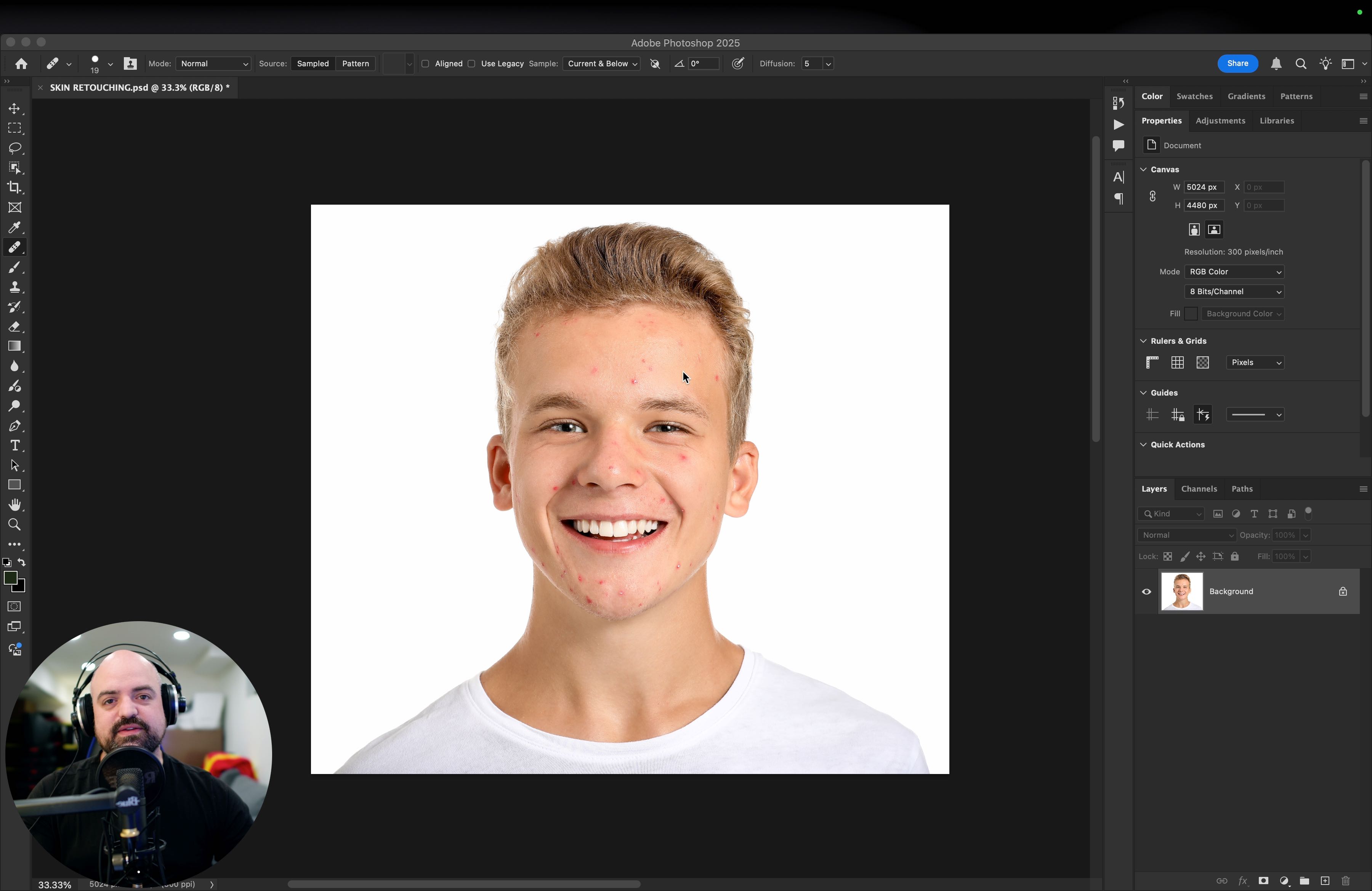
Task: Hide the Background layer visibility
Action: 1146,591
